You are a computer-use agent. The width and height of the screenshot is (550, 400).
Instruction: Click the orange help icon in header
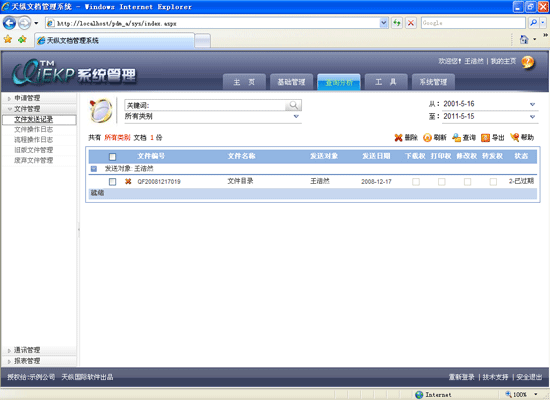pyautogui.click(x=528, y=62)
